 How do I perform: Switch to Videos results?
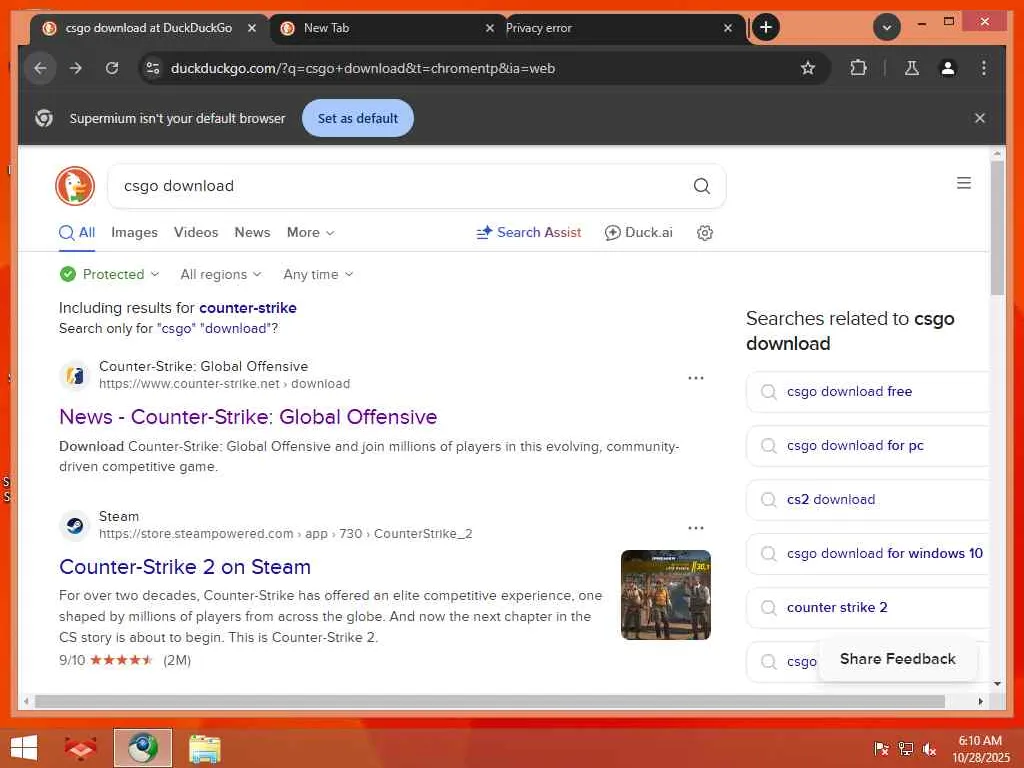click(196, 232)
